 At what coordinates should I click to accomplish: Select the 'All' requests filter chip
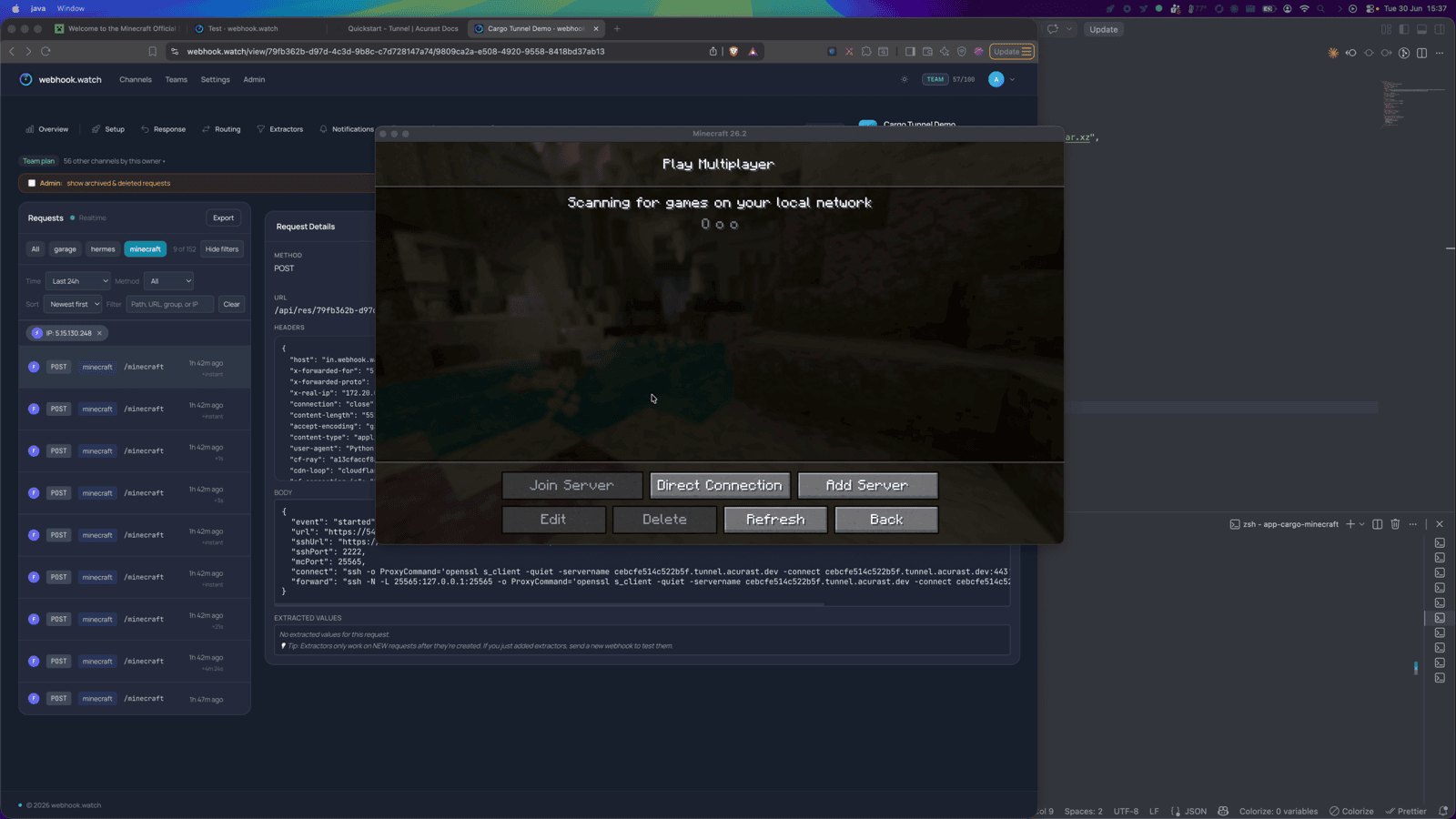coord(35,249)
